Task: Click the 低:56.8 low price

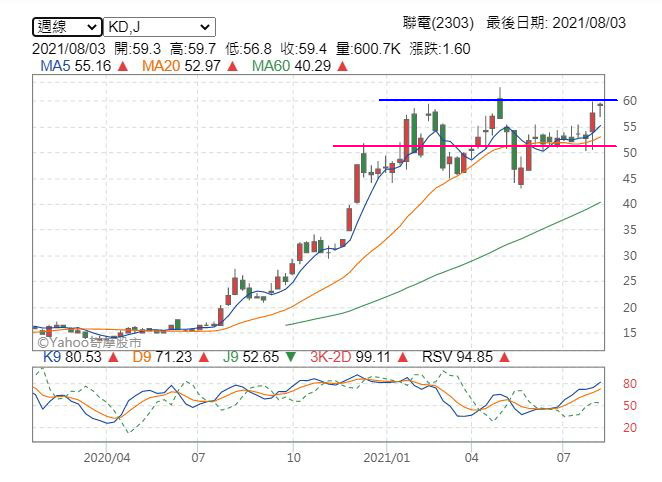Action: pos(248,49)
